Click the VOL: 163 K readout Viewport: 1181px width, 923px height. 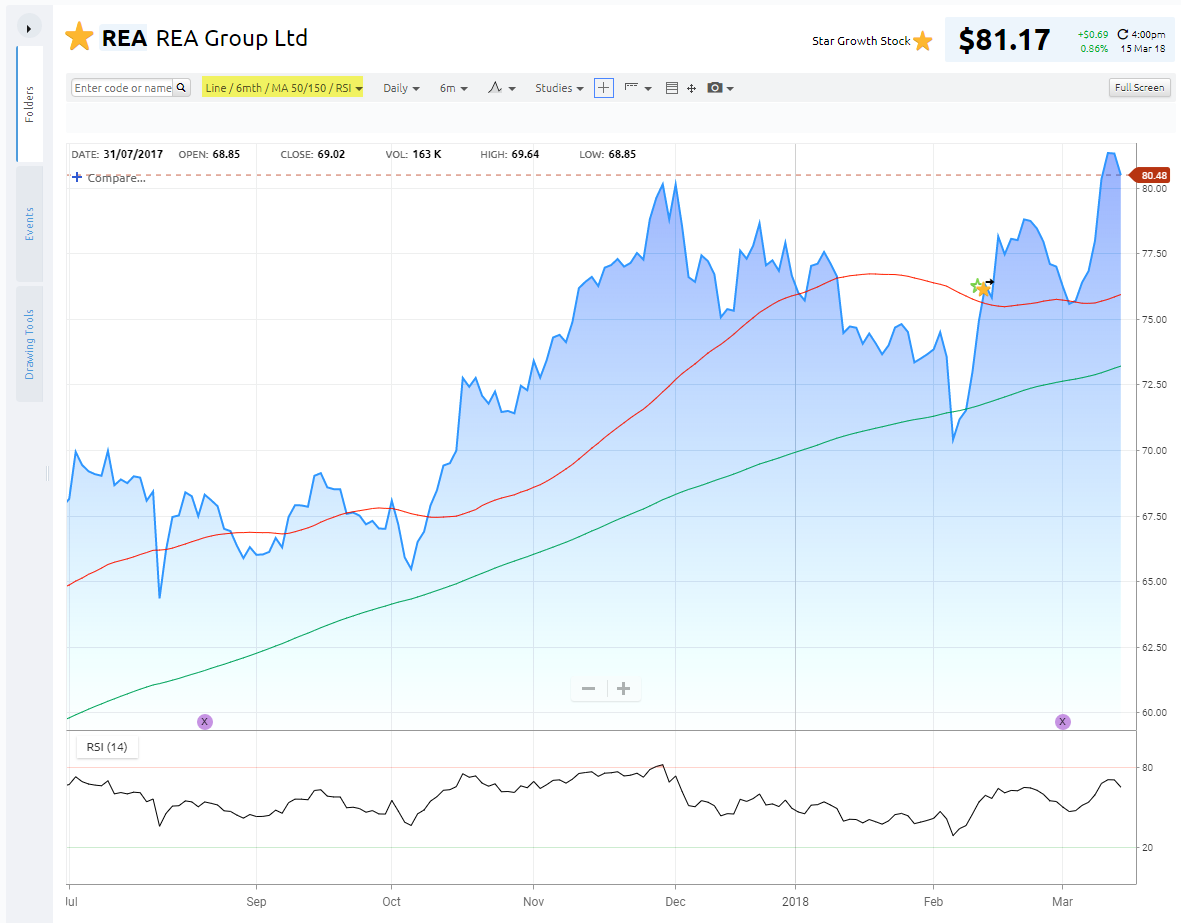pyautogui.click(x=414, y=154)
